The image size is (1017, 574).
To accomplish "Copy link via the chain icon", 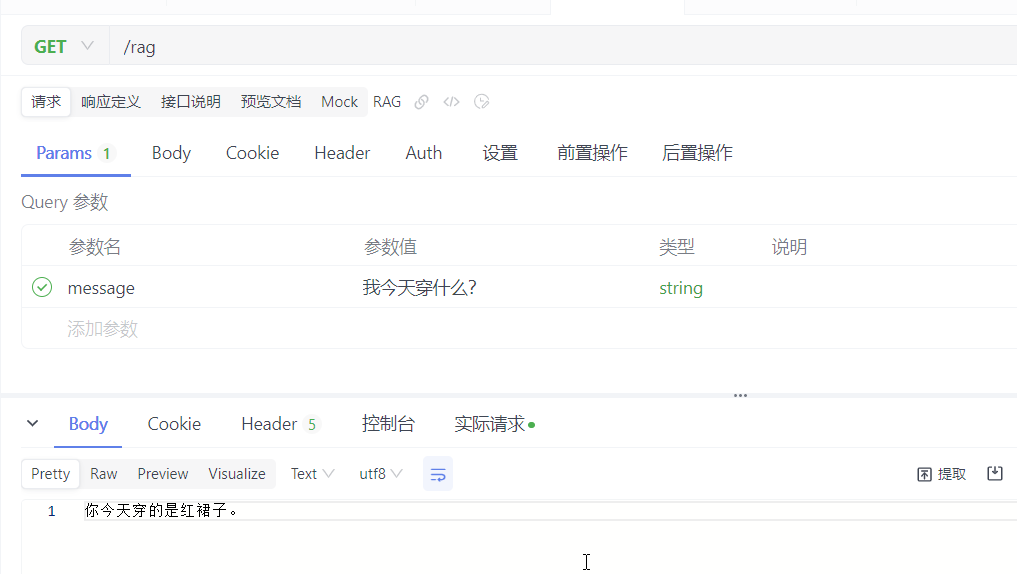I will (422, 102).
